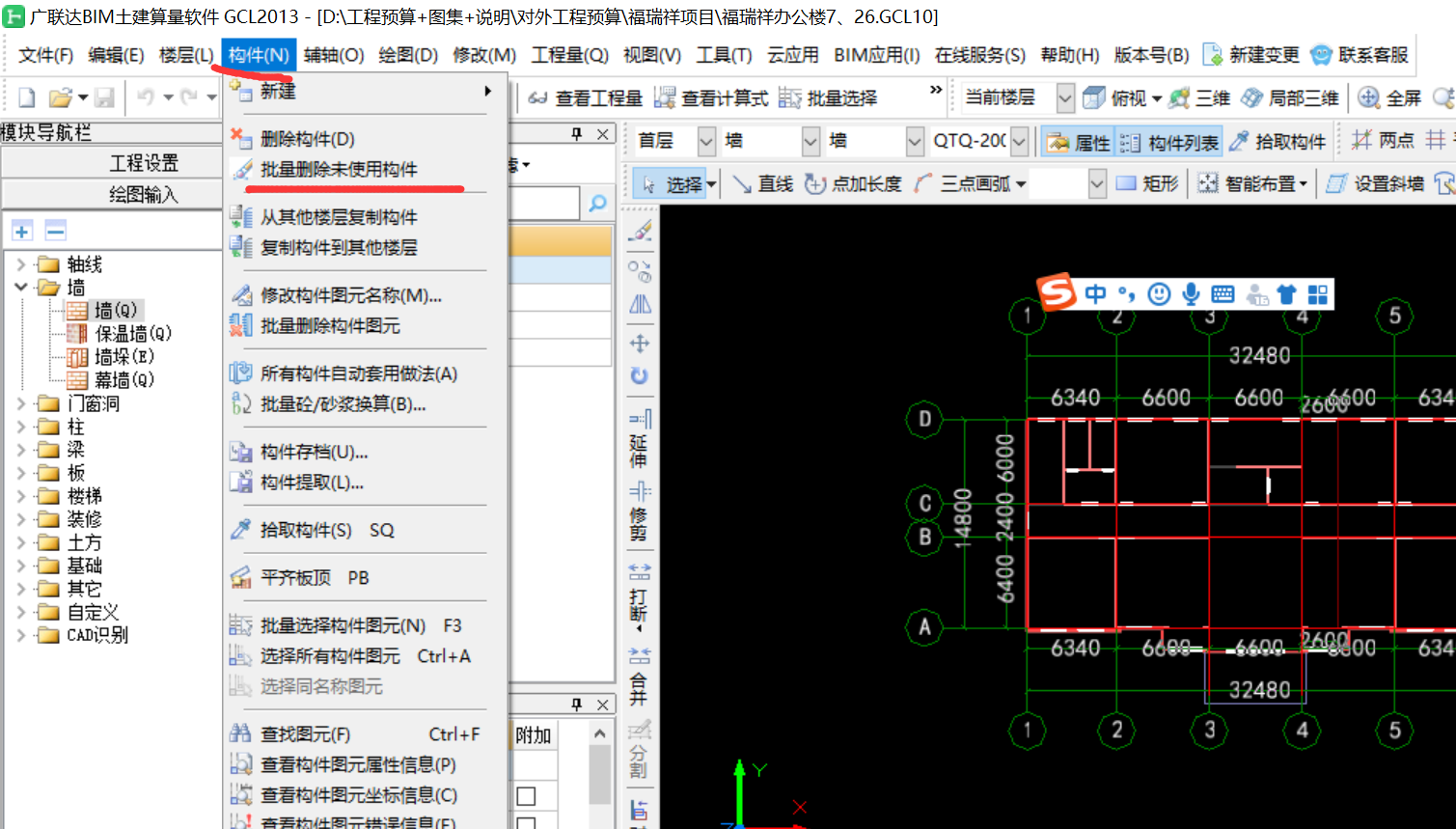The height and width of the screenshot is (829, 1456).
Task: Activate 局部三维 view
Action: tap(1290, 97)
